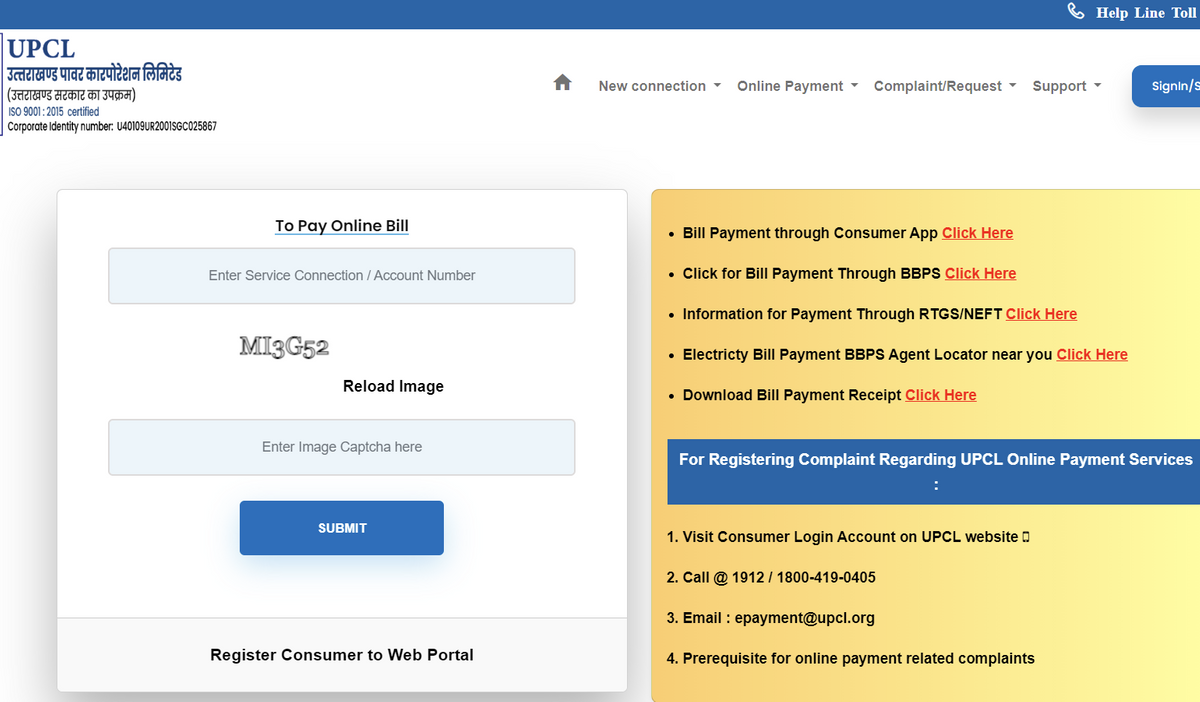Viewport: 1200px width, 702px height.
Task: Click Here for BBPS bill payment
Action: click(980, 273)
